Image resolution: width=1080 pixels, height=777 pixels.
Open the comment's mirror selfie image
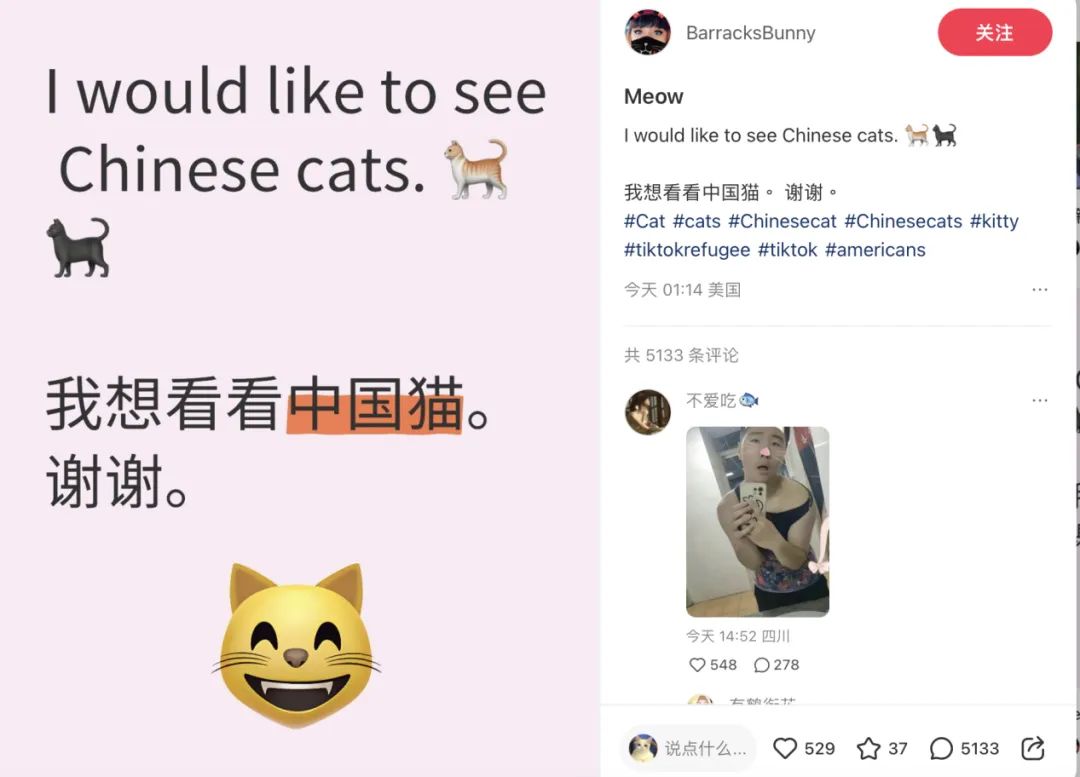pos(758,521)
